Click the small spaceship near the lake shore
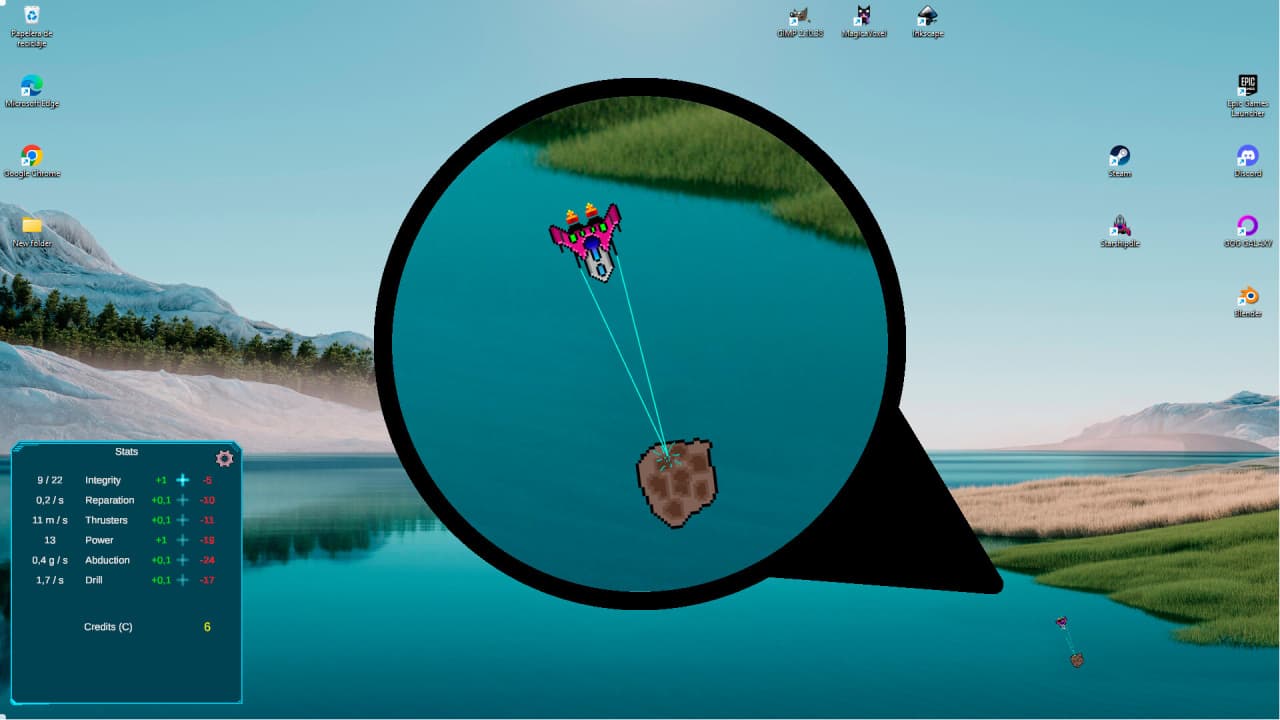The width and height of the screenshot is (1280, 720). pos(1061,622)
